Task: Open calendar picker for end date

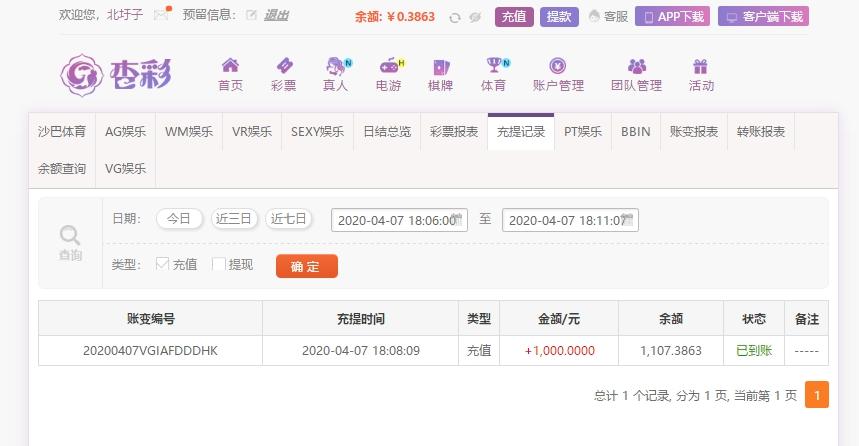Action: pos(628,220)
